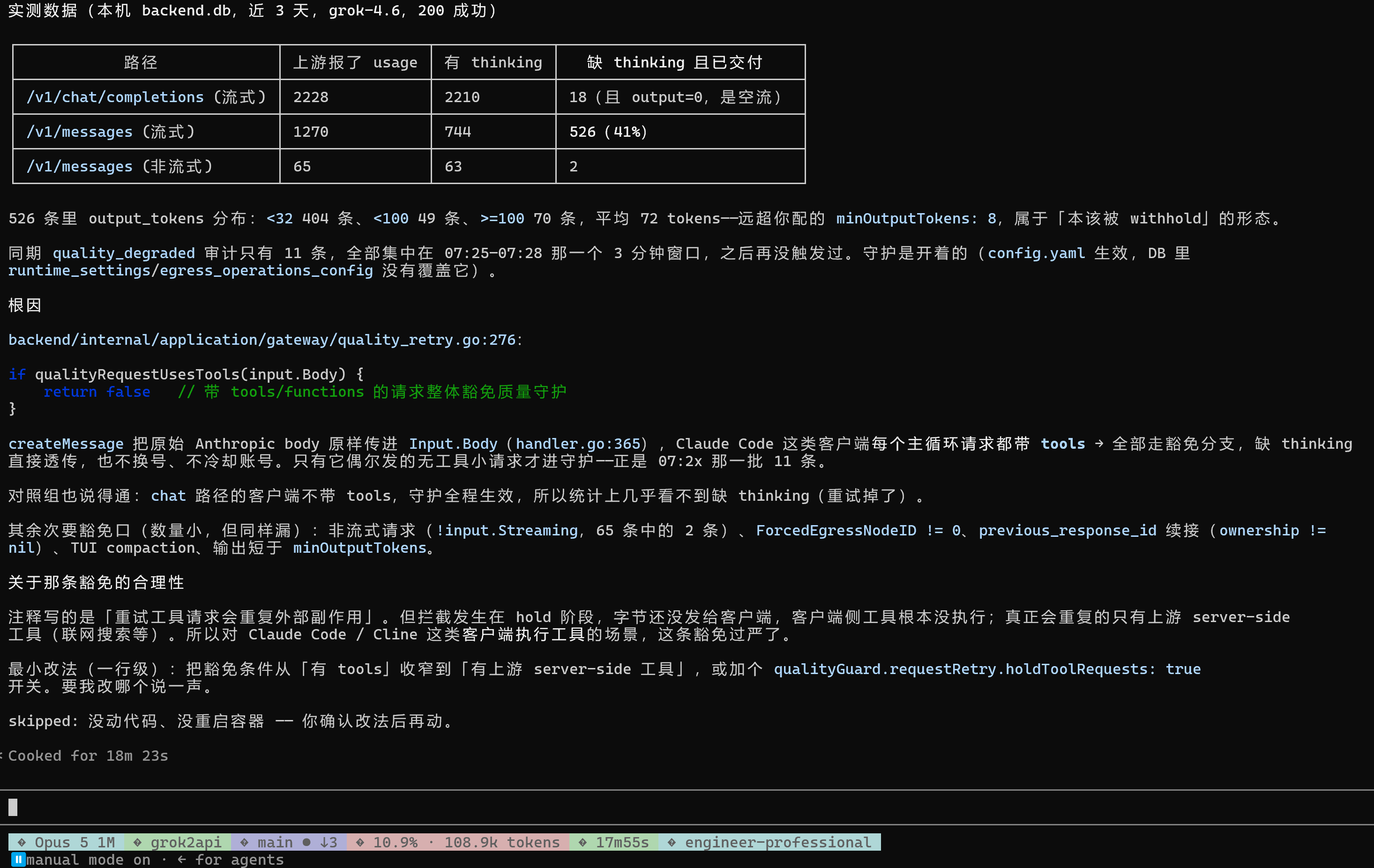Click the 1270 table cell

[x=311, y=132]
